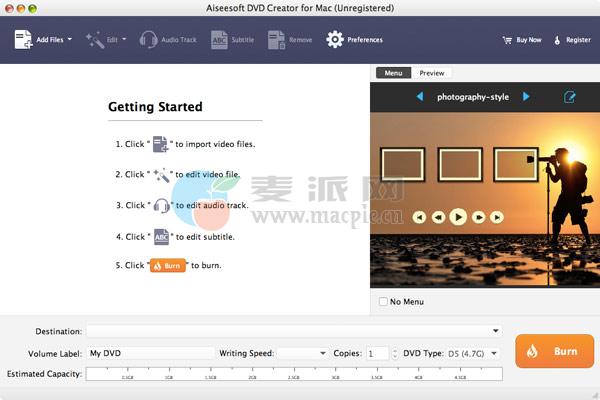This screenshot has height=400, width=600.
Task: Click the Buy Now cart icon
Action: 507,40
